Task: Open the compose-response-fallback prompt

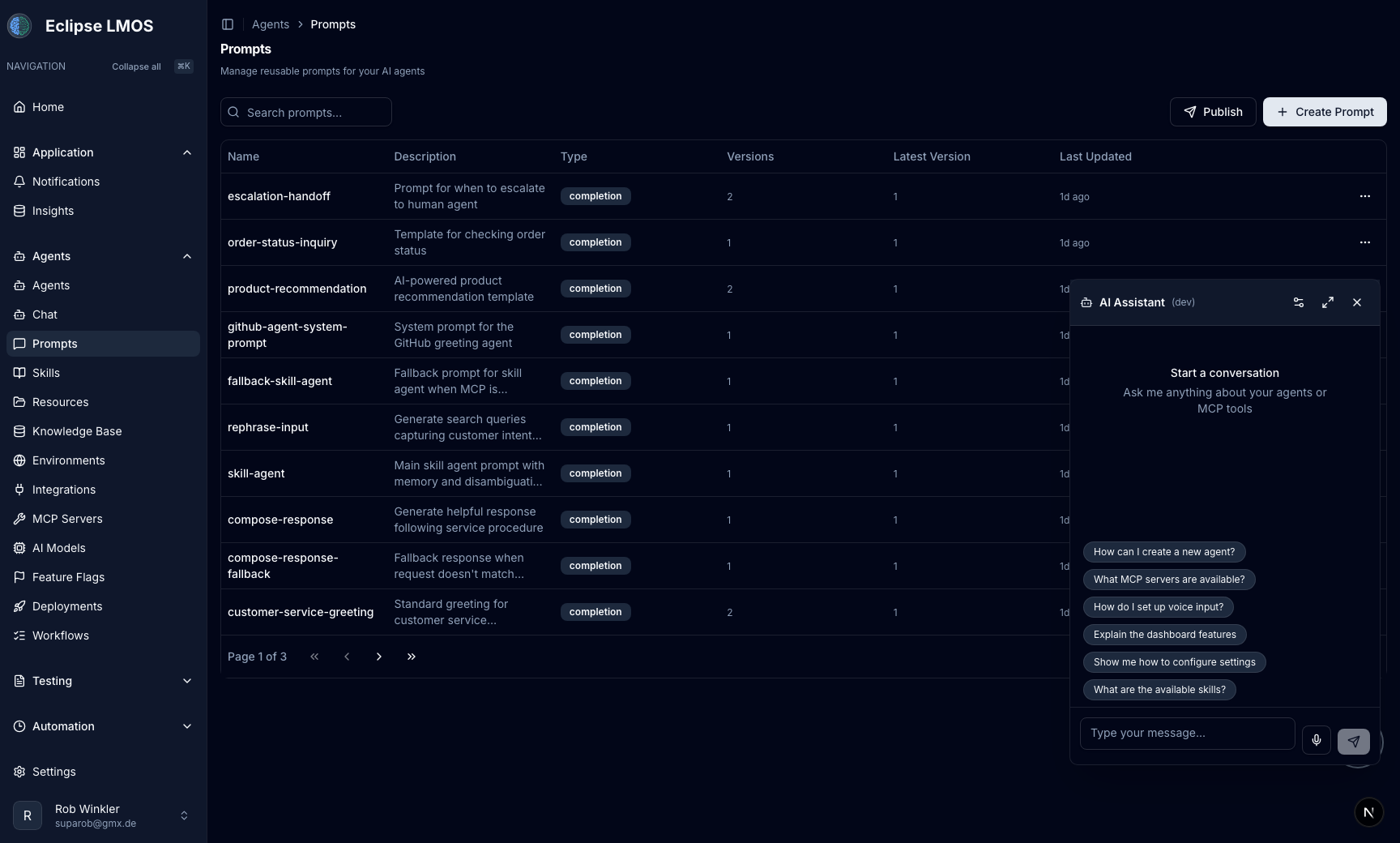Action: point(283,566)
